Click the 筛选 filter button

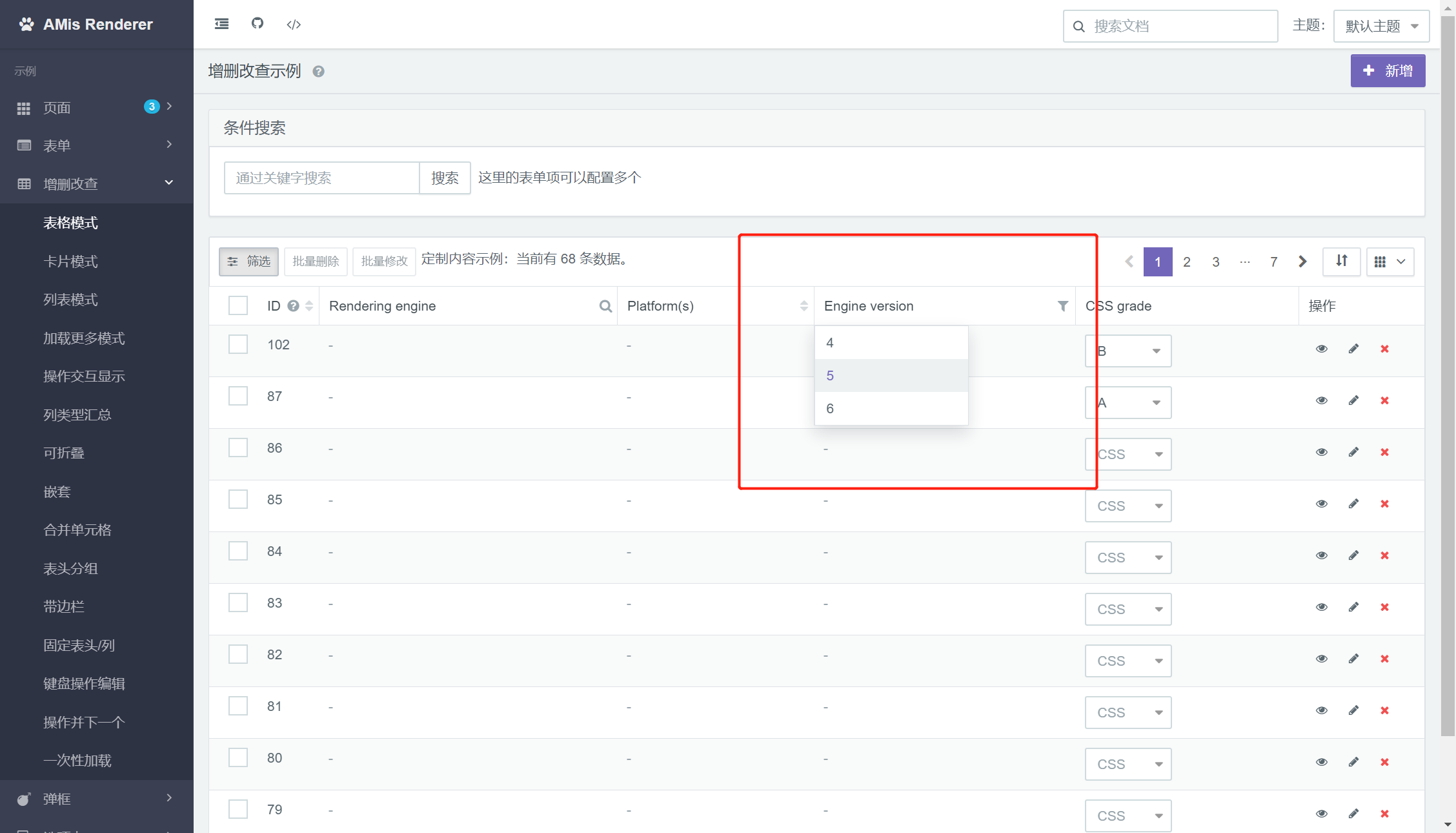(x=248, y=262)
